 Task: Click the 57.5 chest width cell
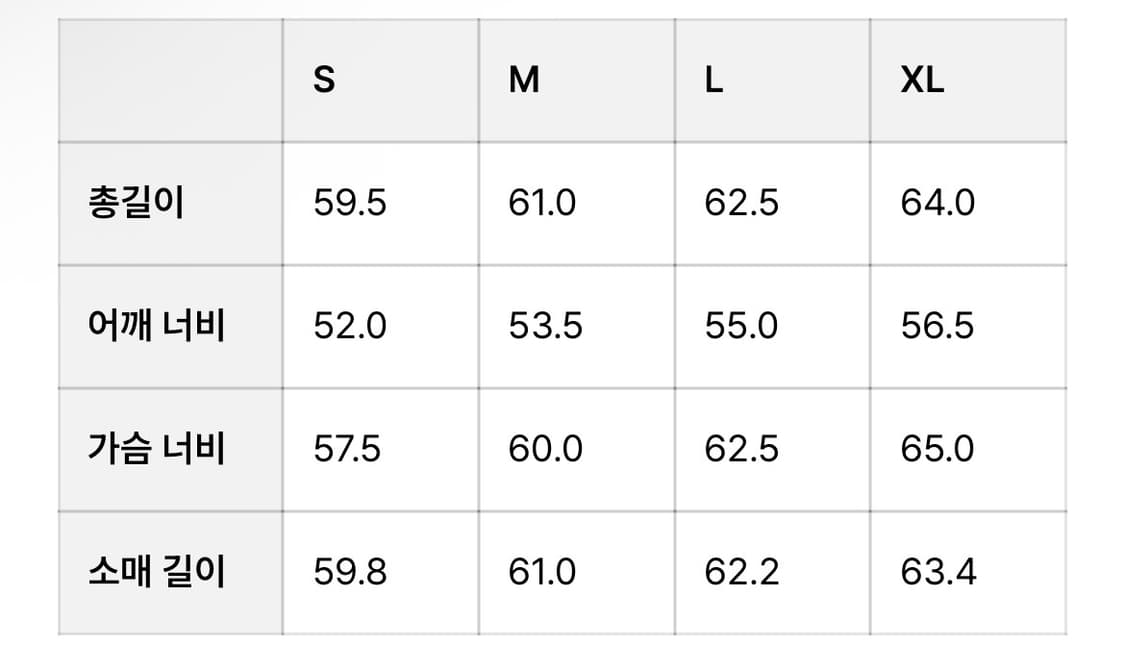point(380,450)
